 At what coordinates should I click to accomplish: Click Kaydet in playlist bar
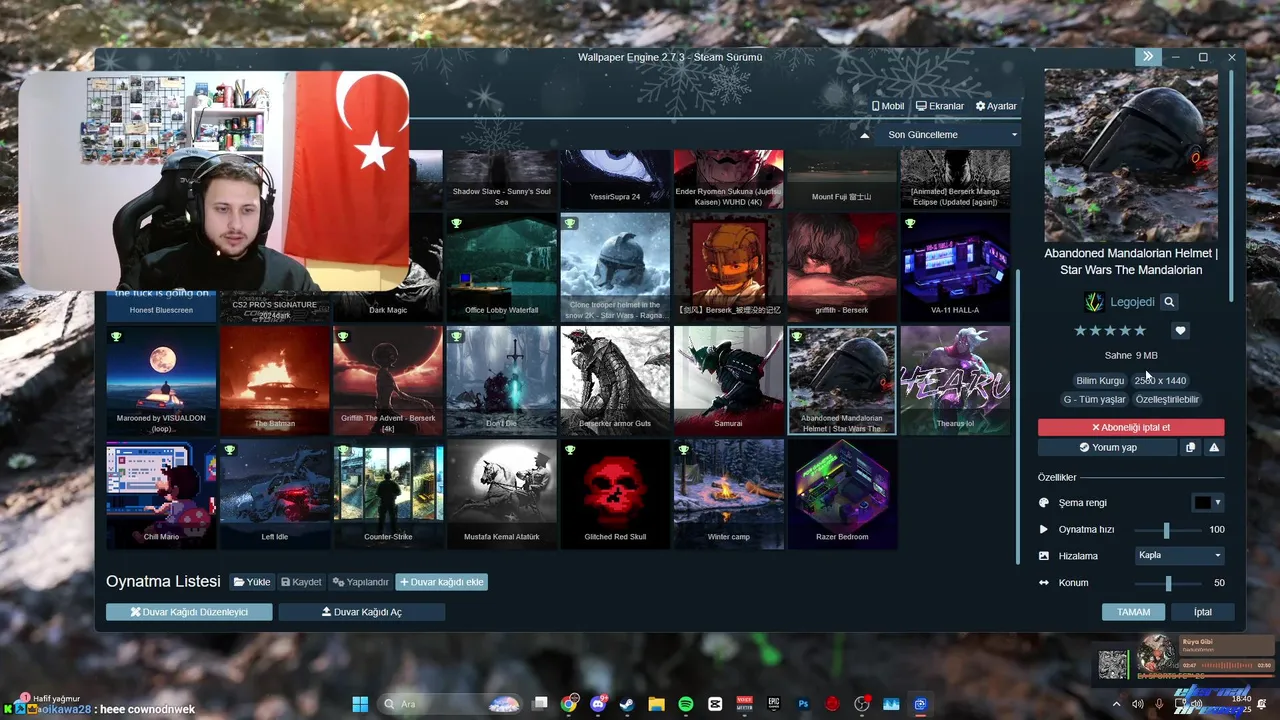pos(301,582)
